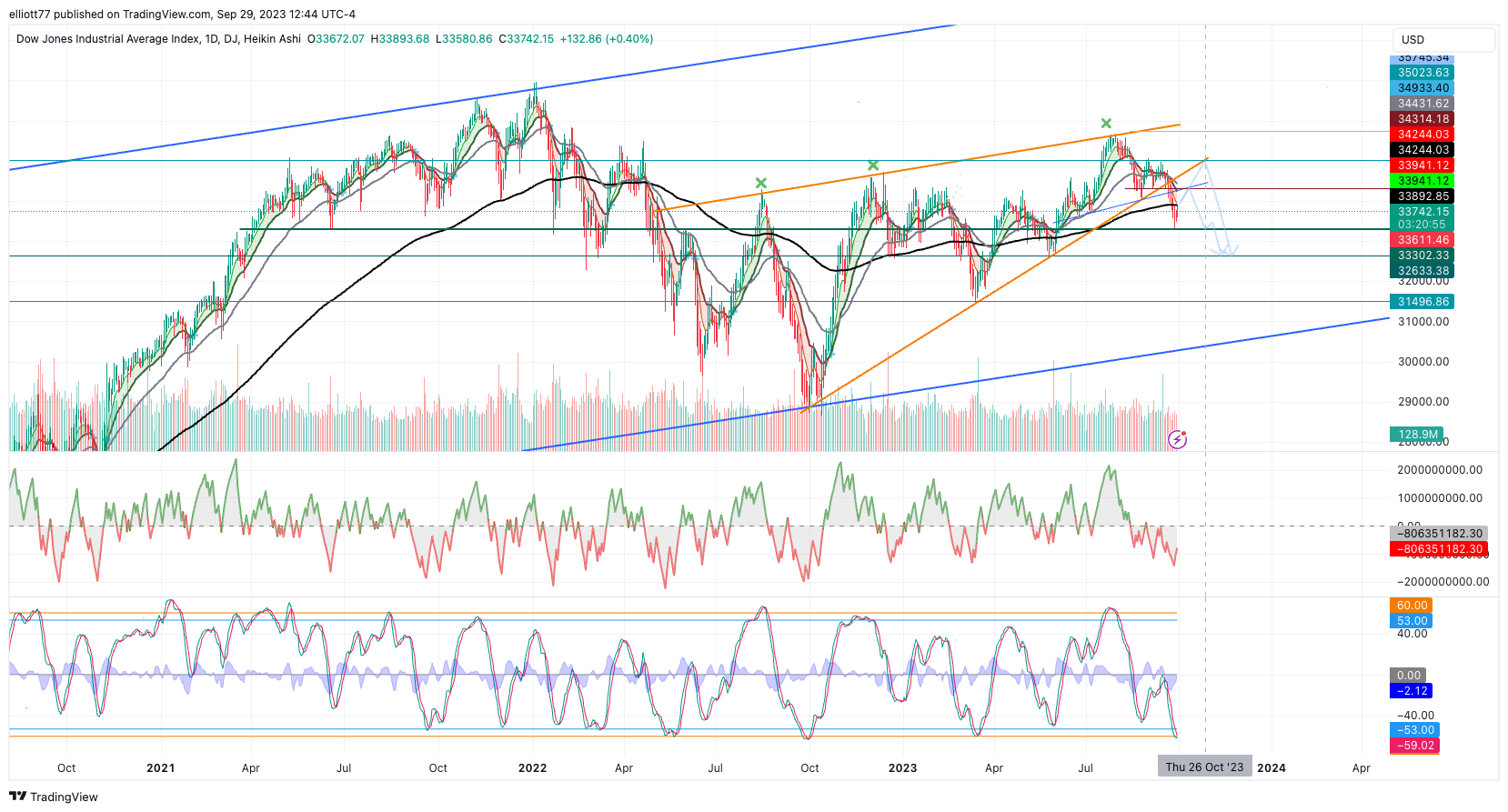Click the 35023.63 teal price label
The height and width of the screenshot is (812, 1508).
(1423, 73)
